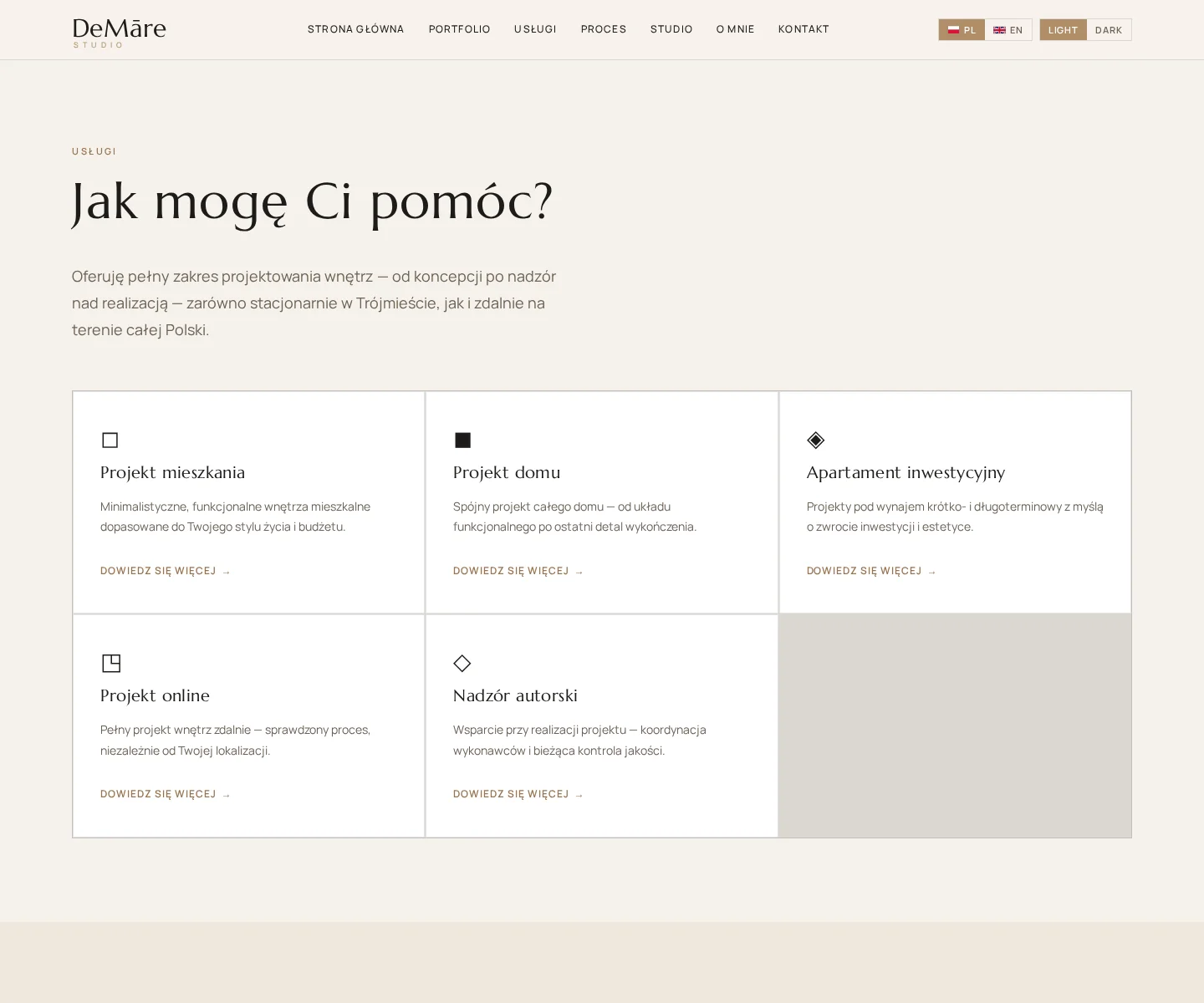Click the Nadzór autorski heading
Image resolution: width=1204 pixels, height=1003 pixels.
[515, 695]
